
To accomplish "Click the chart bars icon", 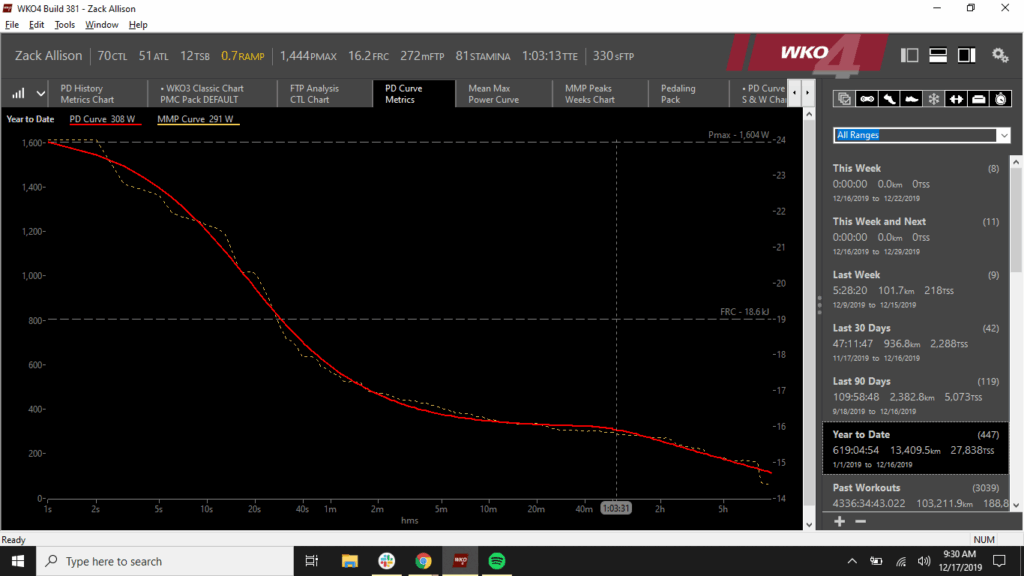I will (18, 93).
